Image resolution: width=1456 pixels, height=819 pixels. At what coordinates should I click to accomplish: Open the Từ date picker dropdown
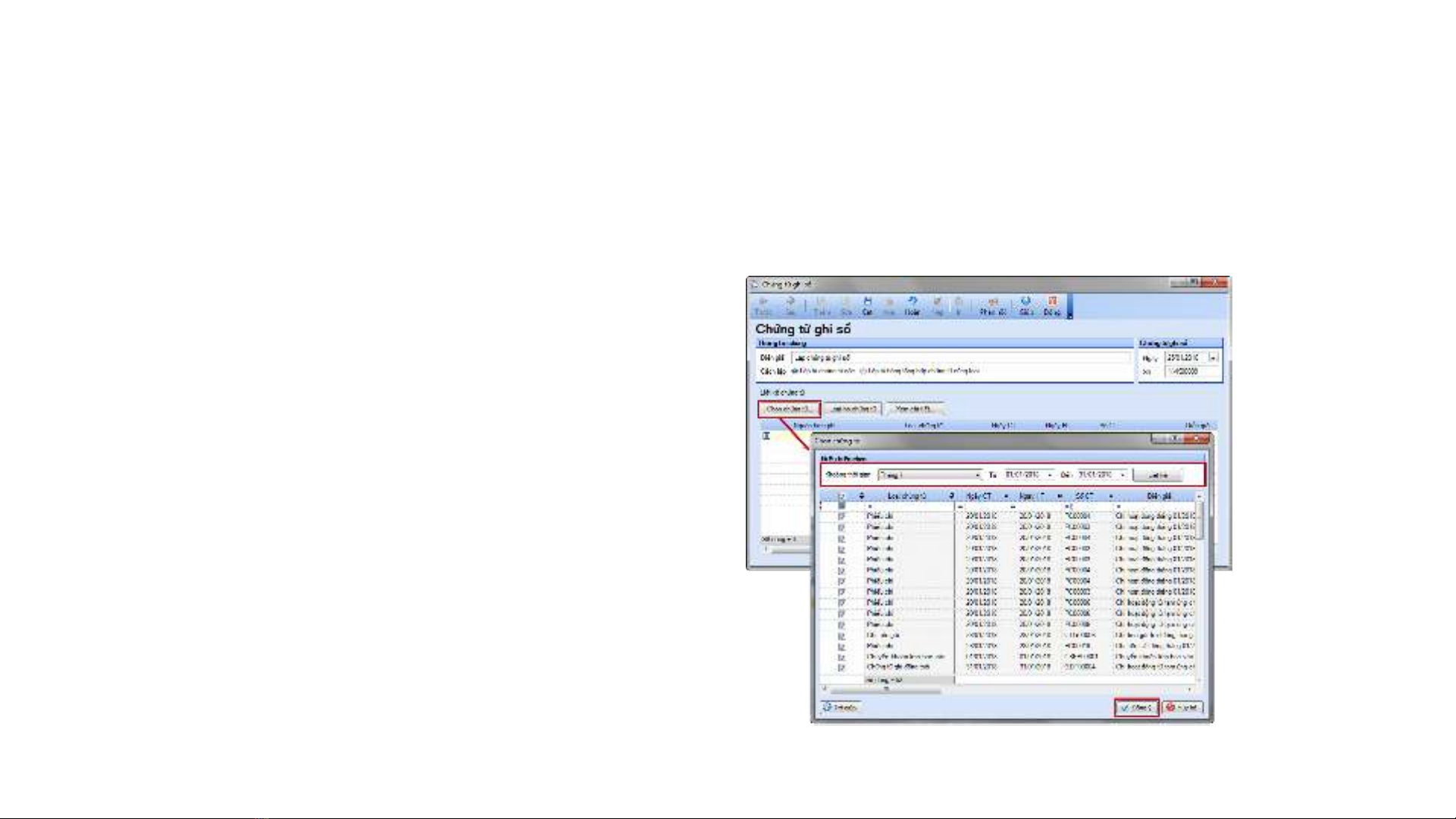point(1050,475)
